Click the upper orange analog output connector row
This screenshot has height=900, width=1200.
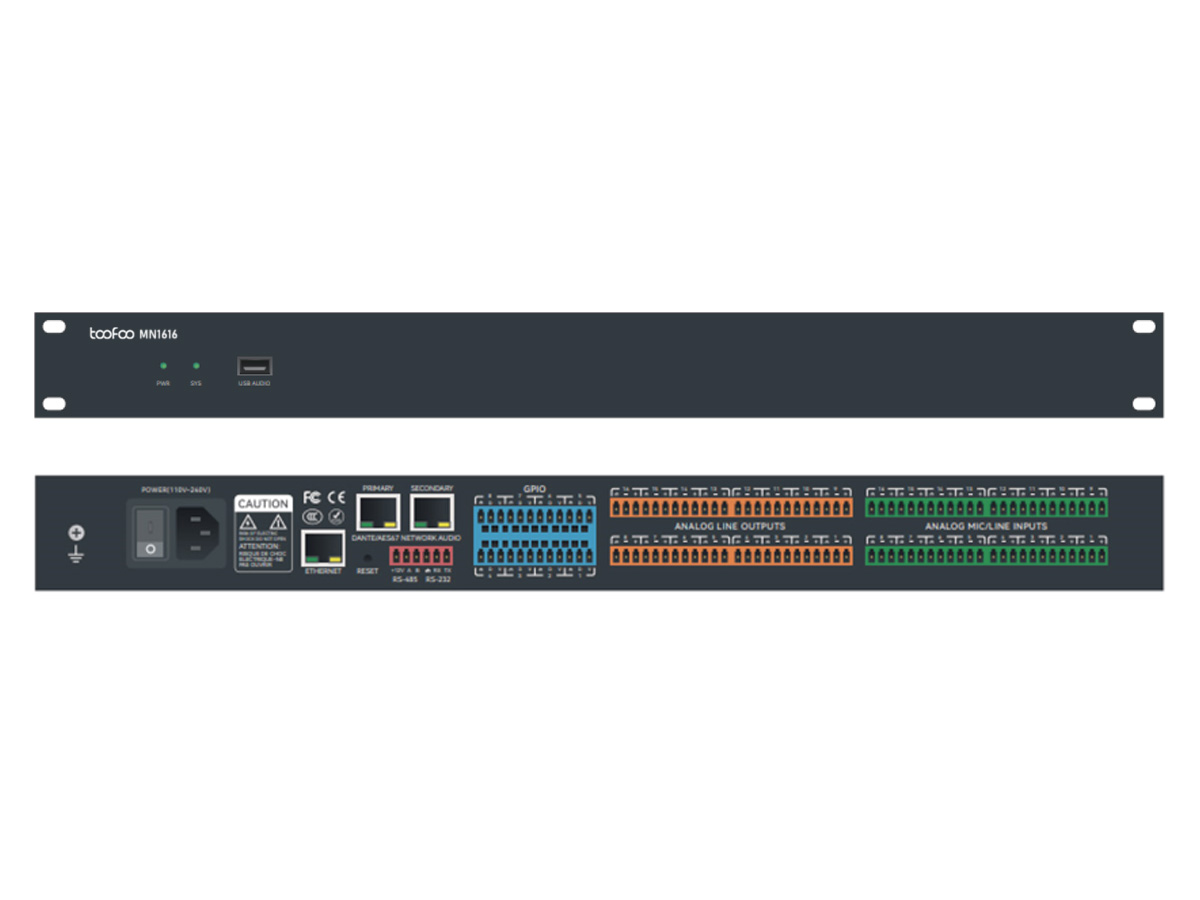pos(731,508)
